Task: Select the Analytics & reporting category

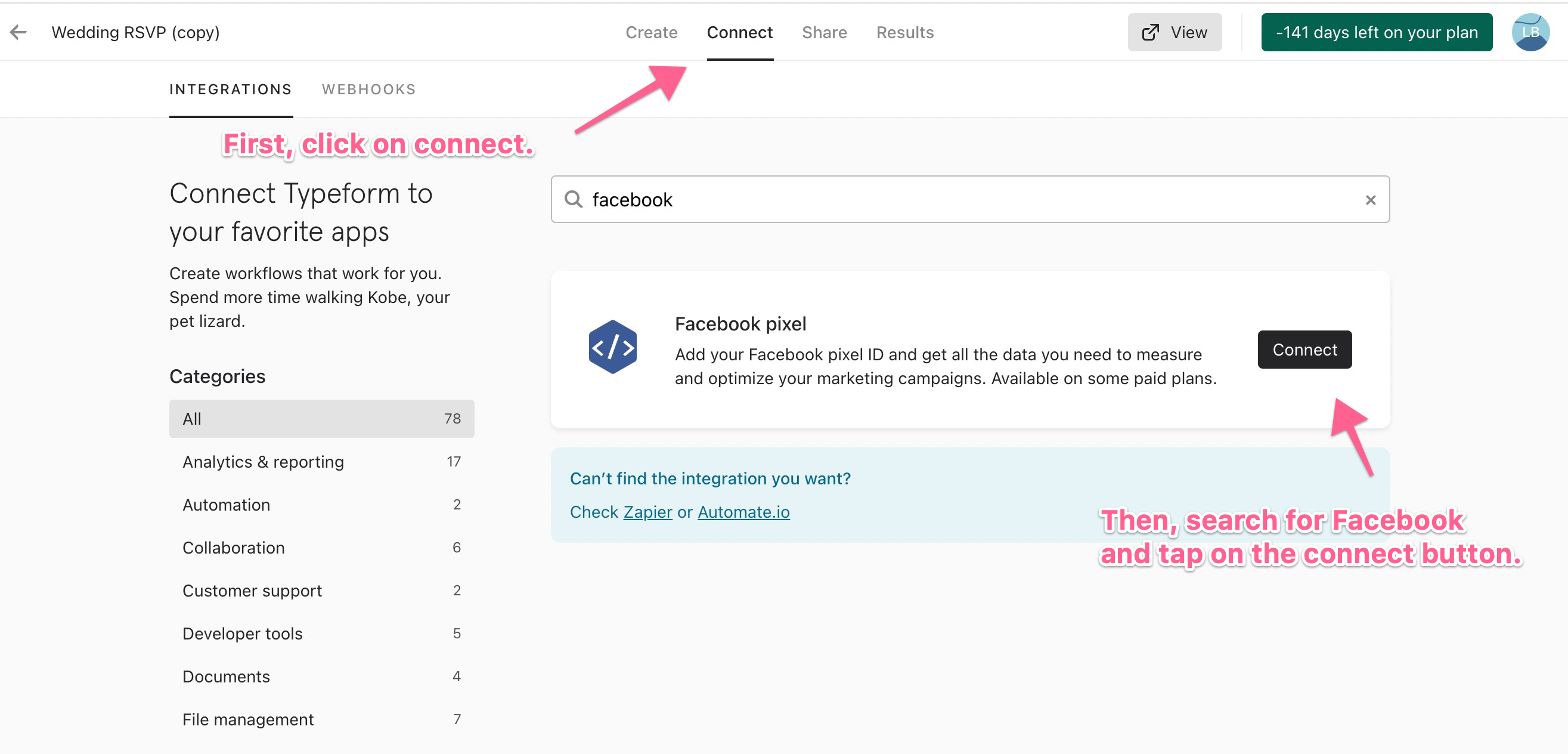Action: coord(321,462)
